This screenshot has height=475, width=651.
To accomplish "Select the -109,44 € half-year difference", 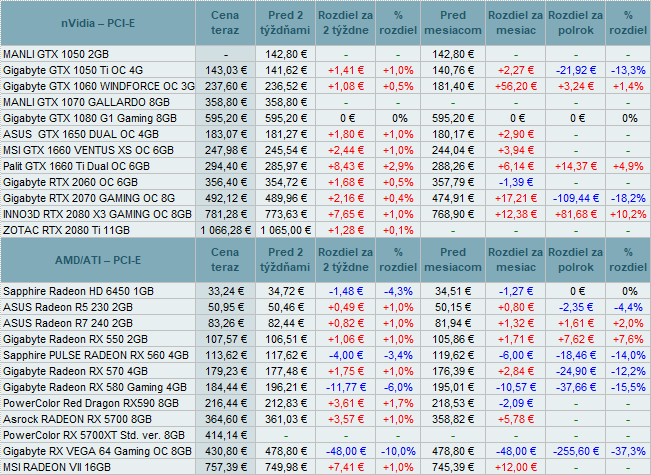I will 576,198.
